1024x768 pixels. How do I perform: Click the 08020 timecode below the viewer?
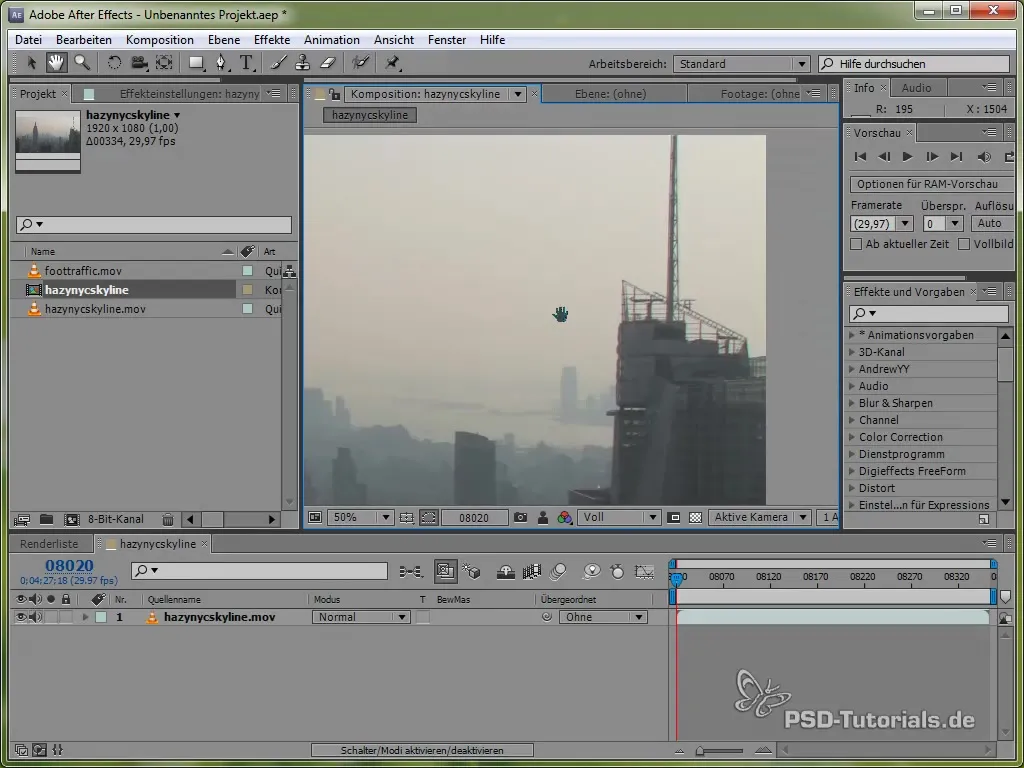click(x=474, y=518)
